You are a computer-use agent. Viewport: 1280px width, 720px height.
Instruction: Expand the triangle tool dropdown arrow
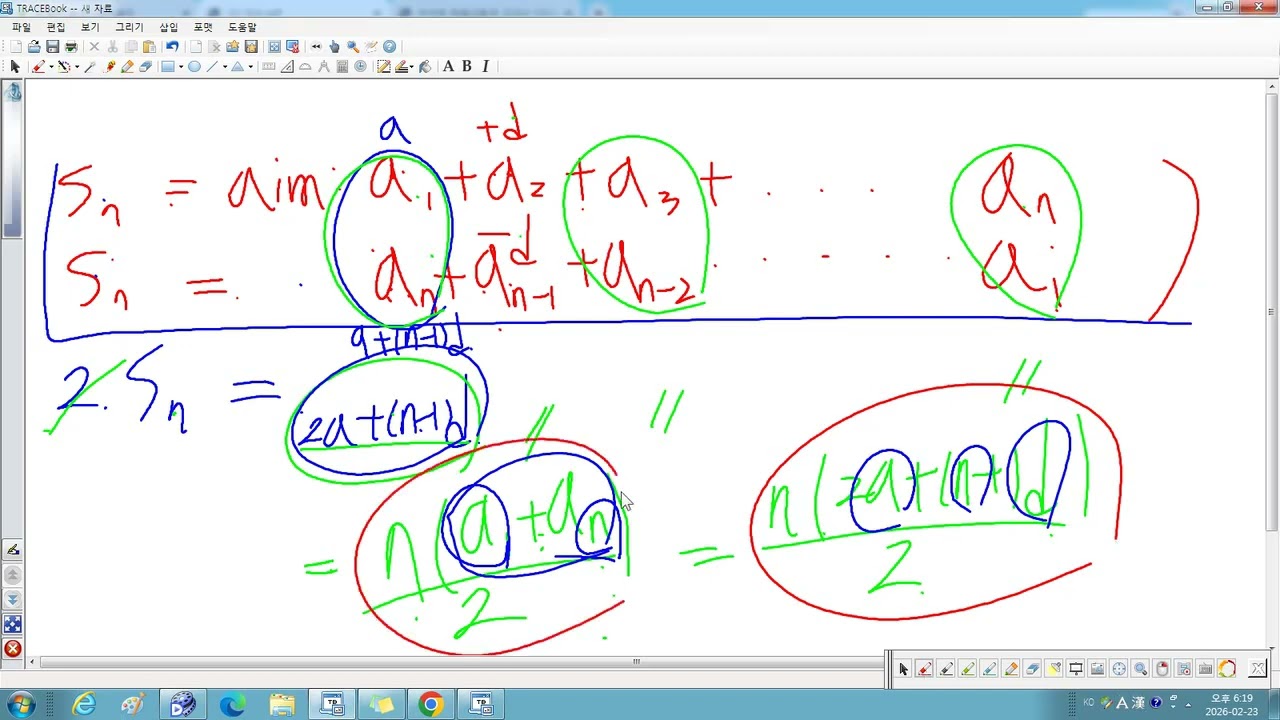point(250,67)
